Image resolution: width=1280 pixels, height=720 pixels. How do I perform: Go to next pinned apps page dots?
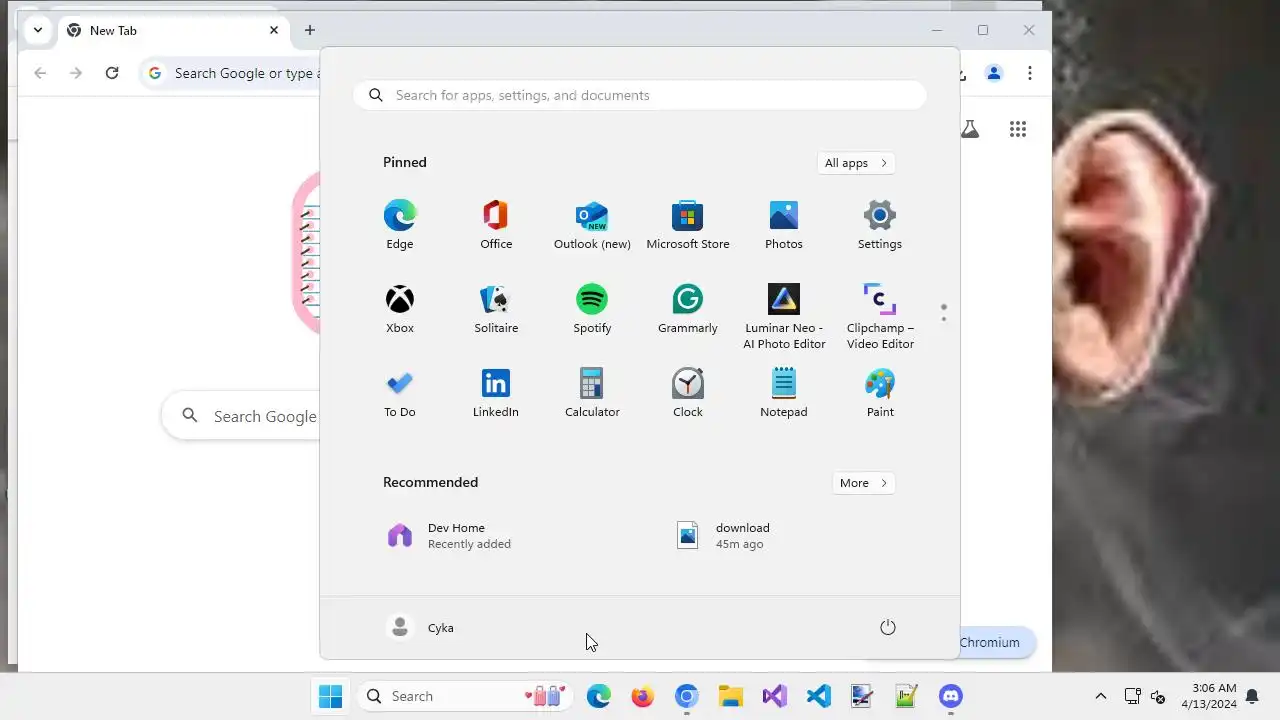(x=943, y=313)
